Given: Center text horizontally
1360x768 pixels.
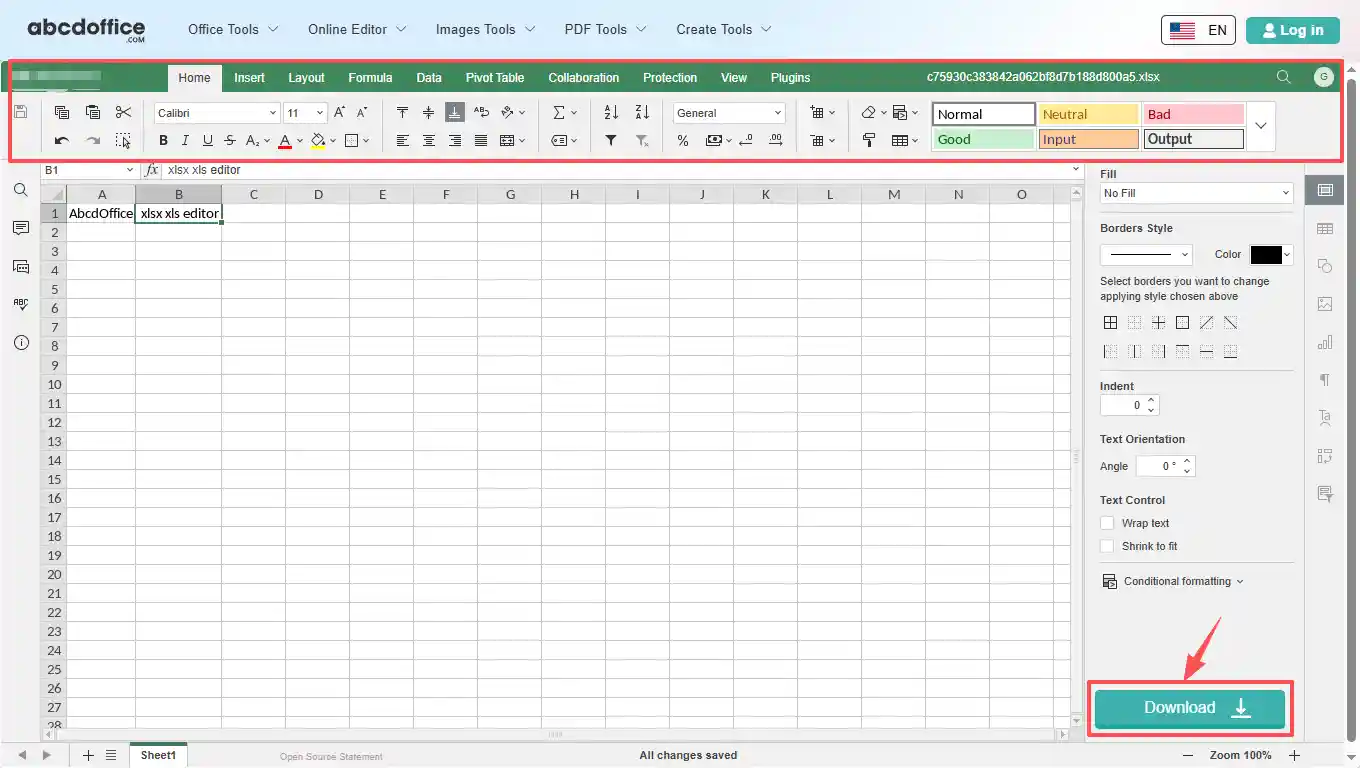Looking at the screenshot, I should [429, 141].
